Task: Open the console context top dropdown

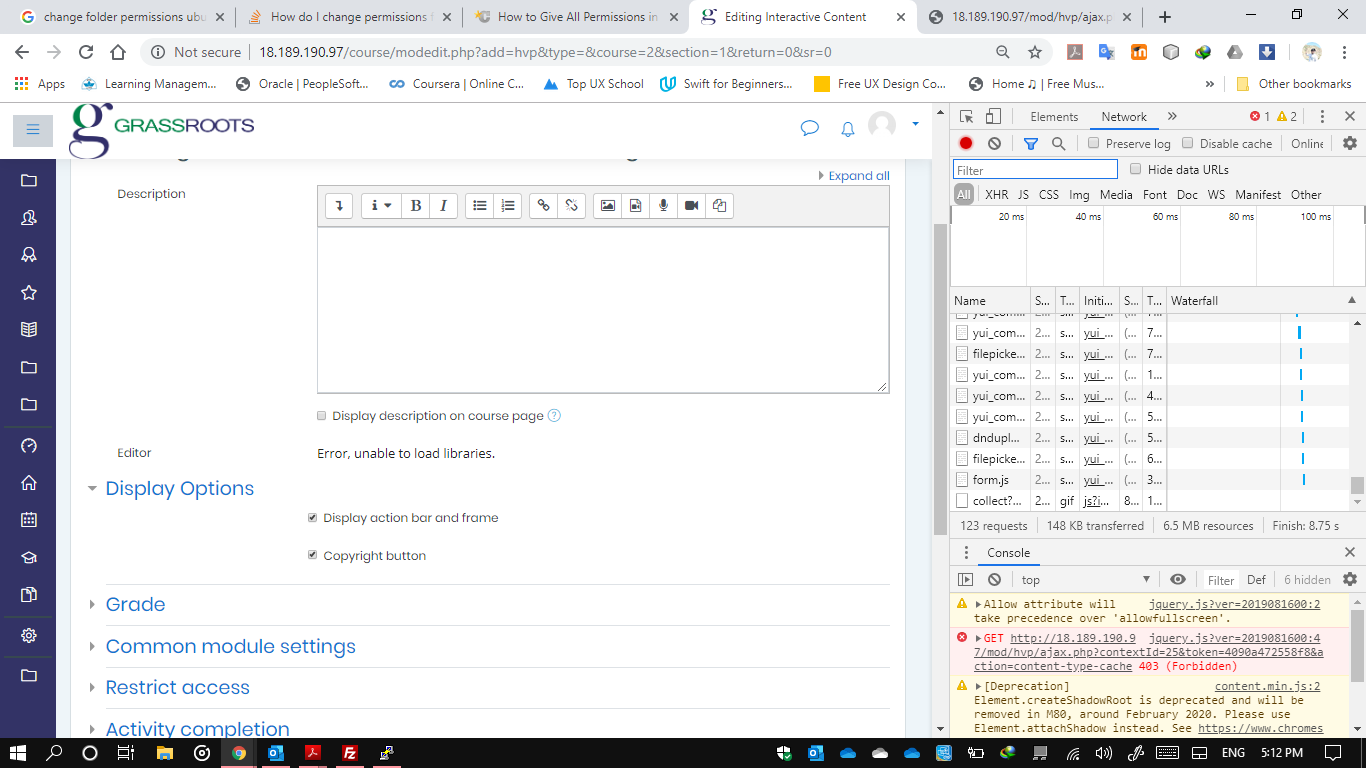Action: point(1086,580)
